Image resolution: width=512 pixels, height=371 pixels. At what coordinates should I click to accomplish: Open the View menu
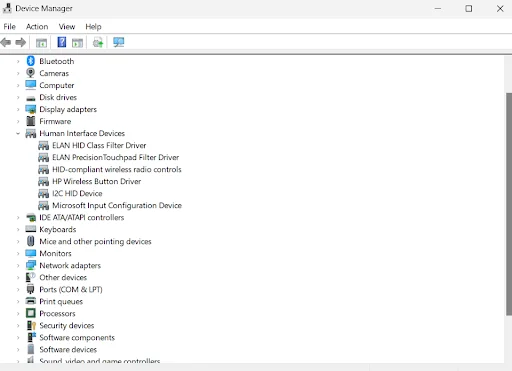click(x=67, y=27)
